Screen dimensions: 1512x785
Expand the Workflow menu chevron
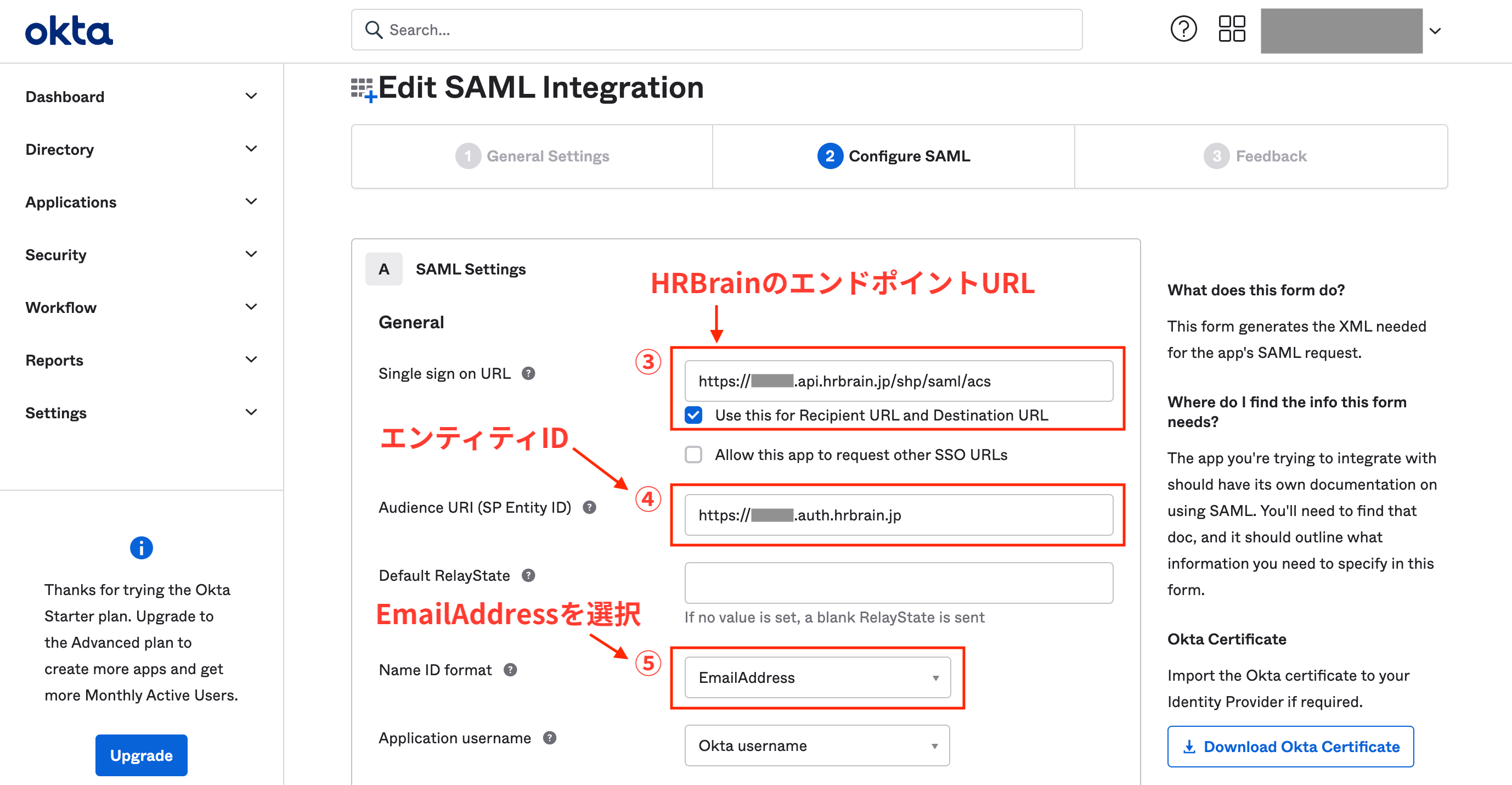[x=251, y=307]
